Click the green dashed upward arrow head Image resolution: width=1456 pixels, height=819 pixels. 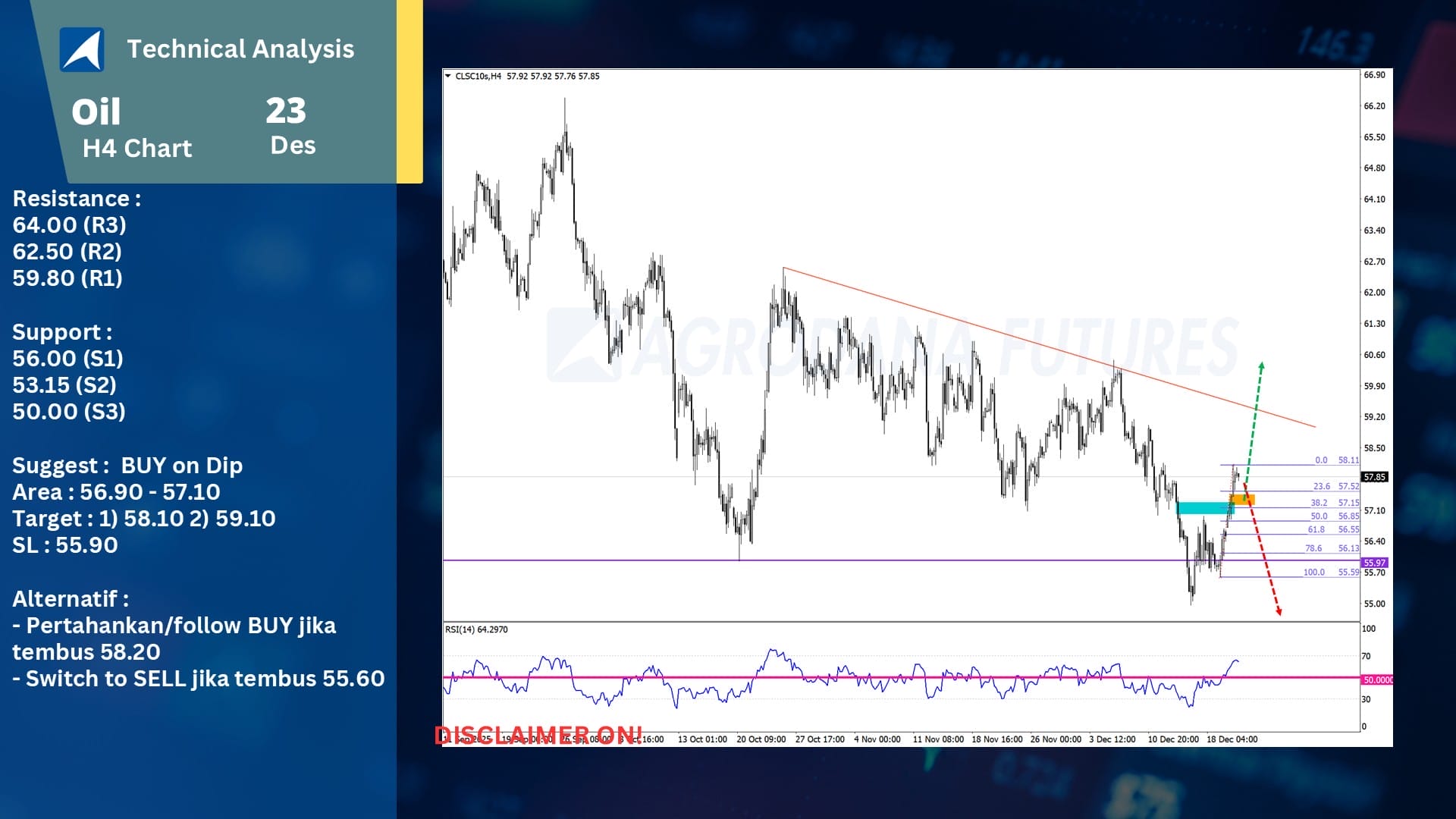click(1262, 366)
